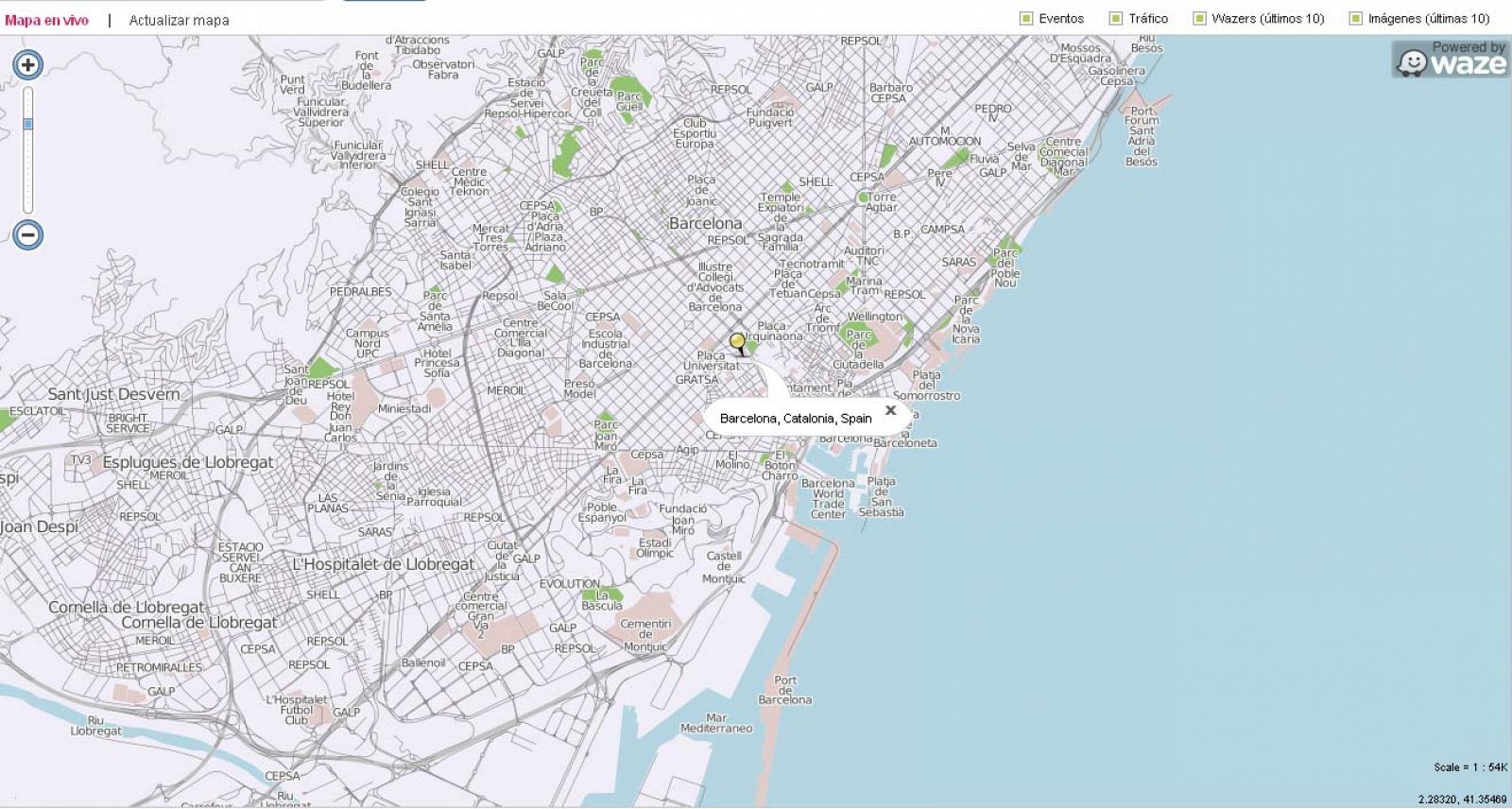The height and width of the screenshot is (809, 1512).
Task: Click the Centre Mèdic Teknon label
Action: [469, 181]
